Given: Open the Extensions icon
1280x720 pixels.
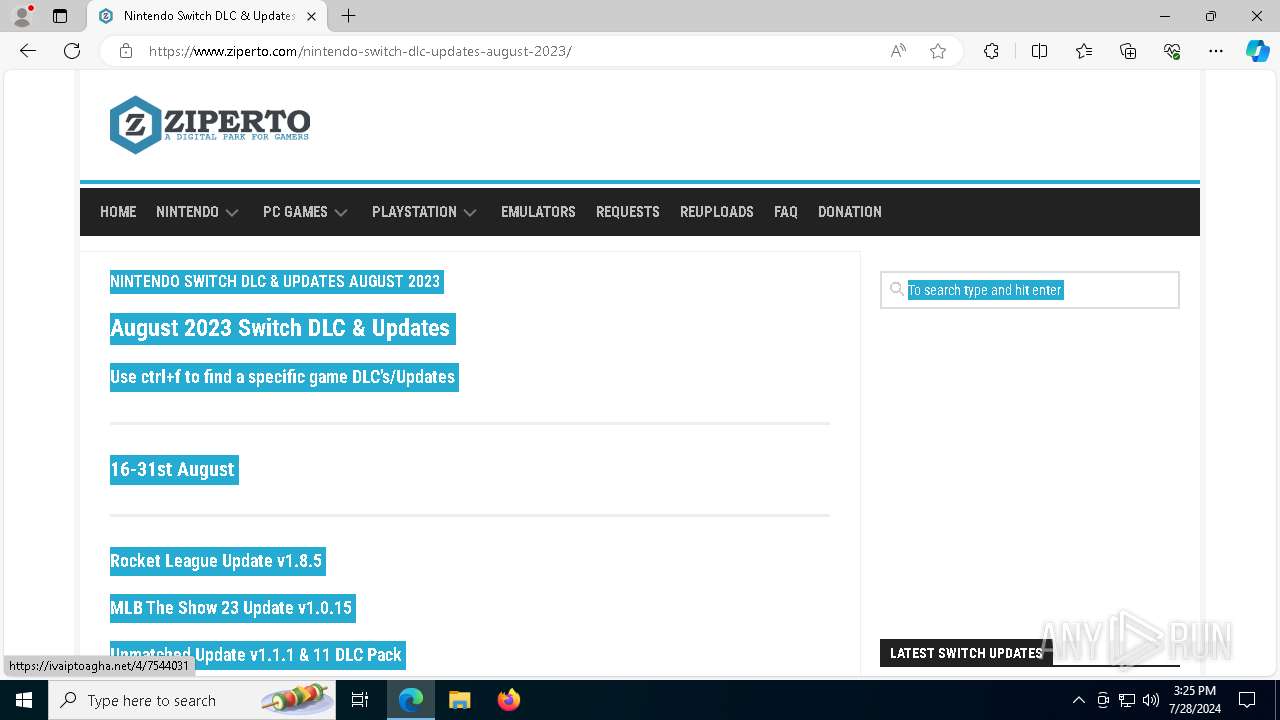Looking at the screenshot, I should pos(991,51).
